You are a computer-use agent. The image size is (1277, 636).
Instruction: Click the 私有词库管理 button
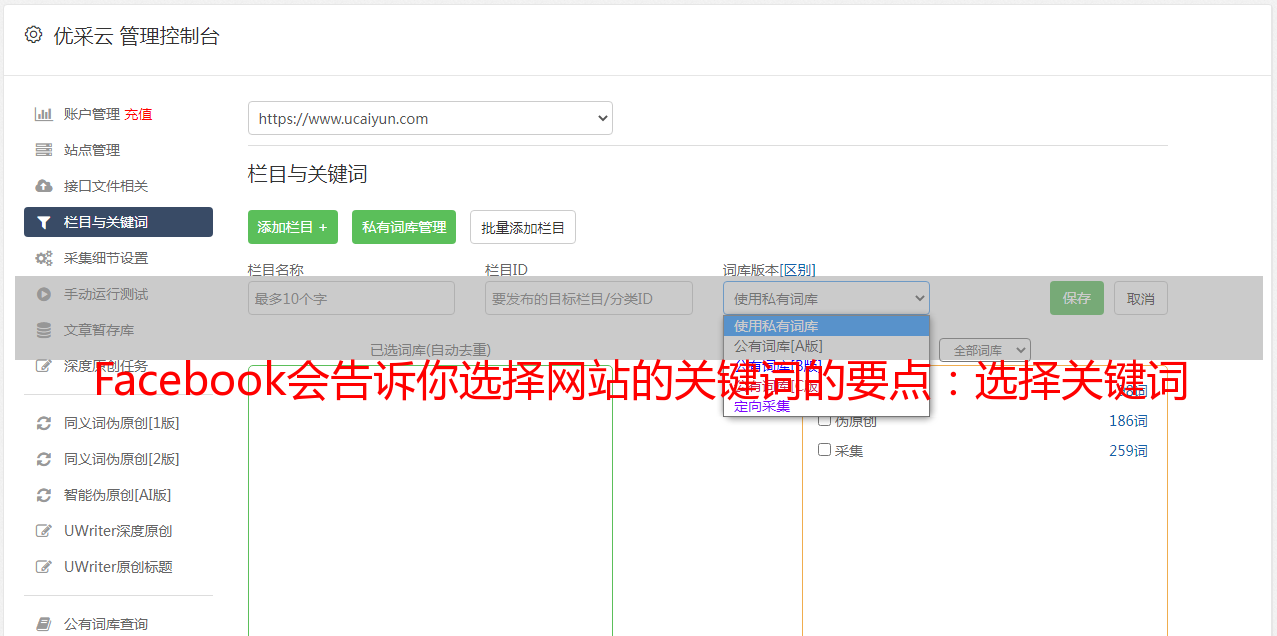click(404, 227)
